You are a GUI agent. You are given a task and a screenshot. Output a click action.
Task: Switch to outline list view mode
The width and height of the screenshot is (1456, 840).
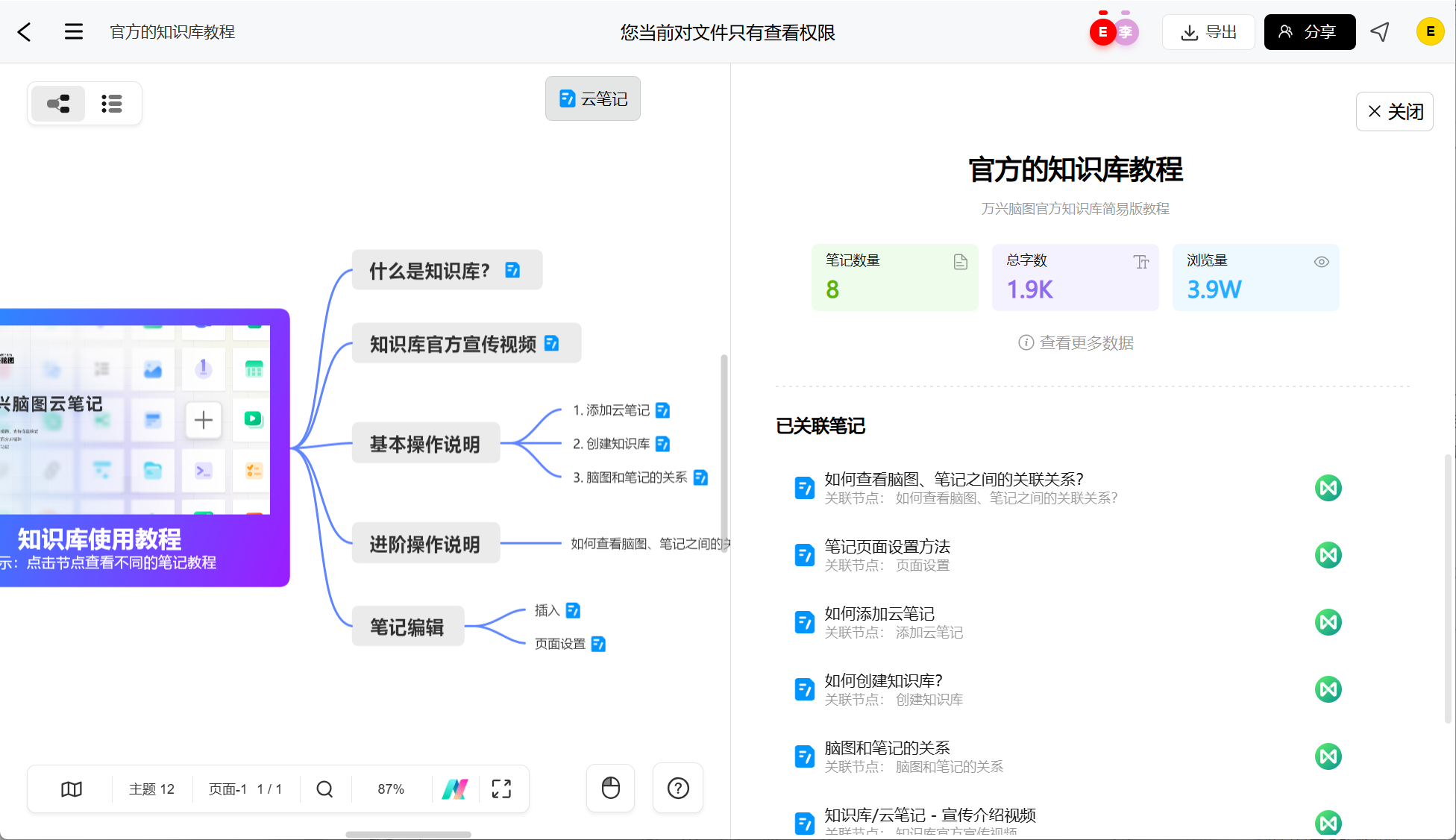tap(112, 104)
